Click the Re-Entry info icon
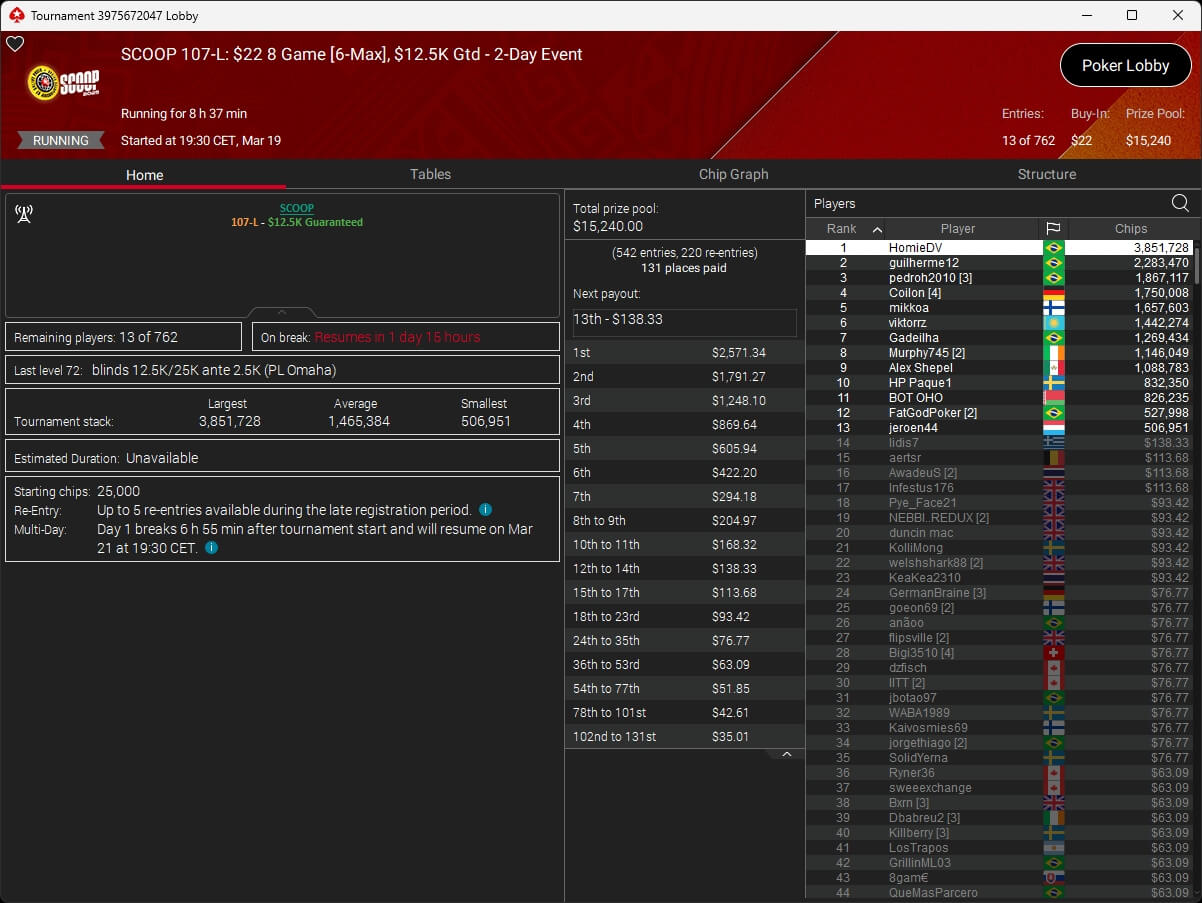 click(485, 510)
